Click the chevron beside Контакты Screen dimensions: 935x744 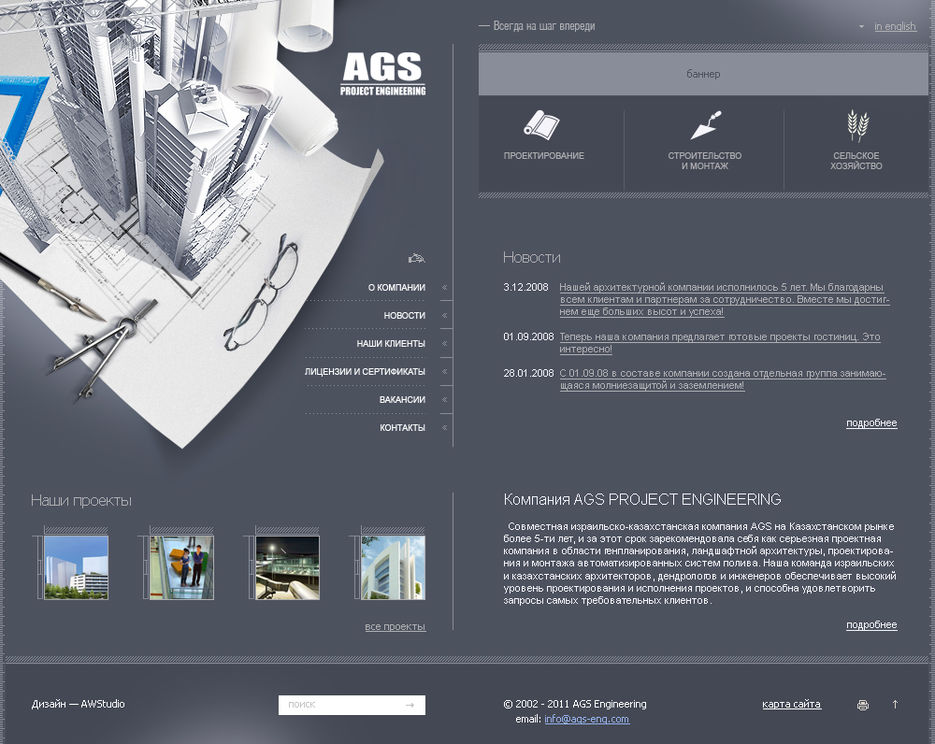(444, 427)
